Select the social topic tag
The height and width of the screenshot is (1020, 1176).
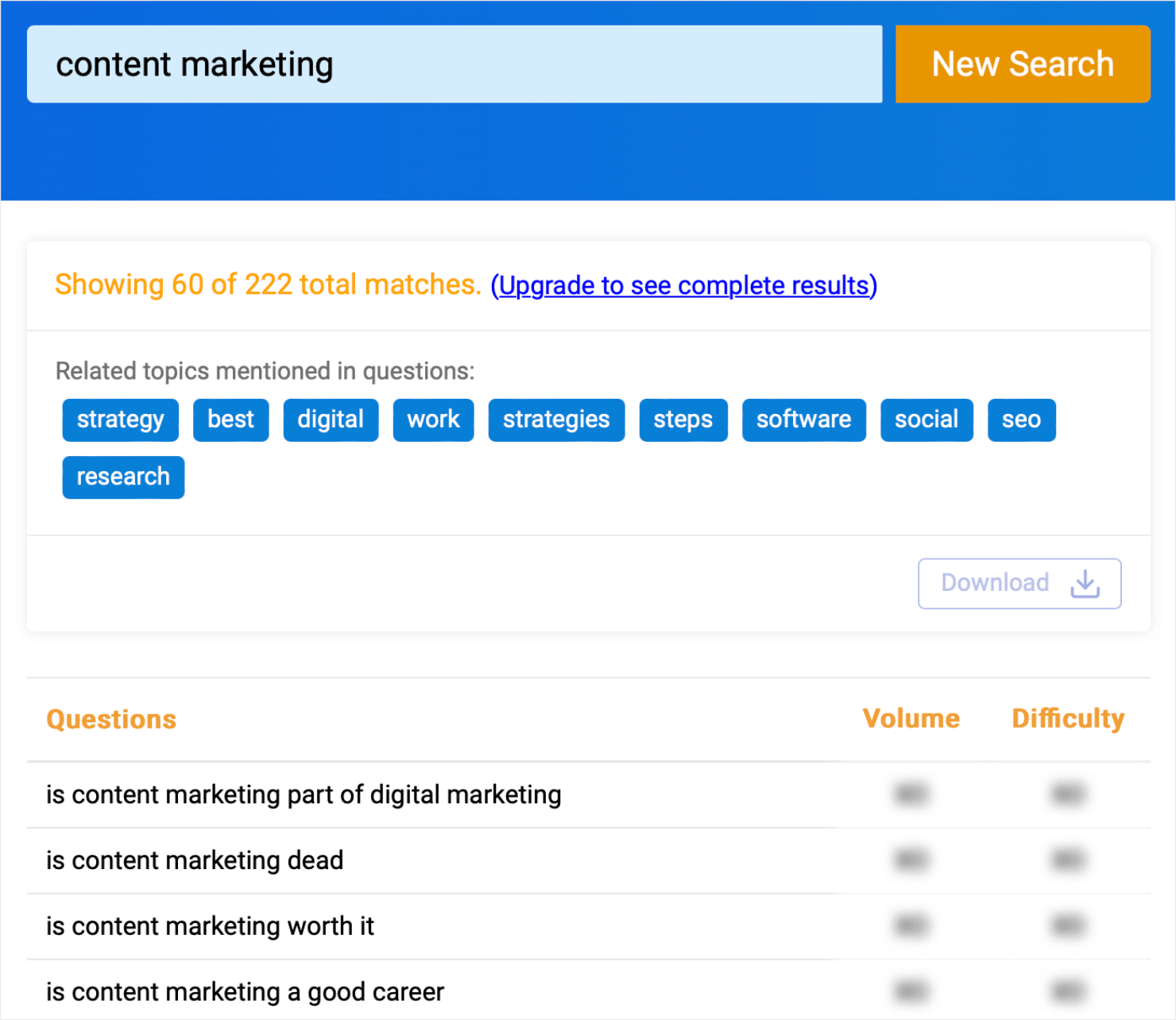(926, 419)
